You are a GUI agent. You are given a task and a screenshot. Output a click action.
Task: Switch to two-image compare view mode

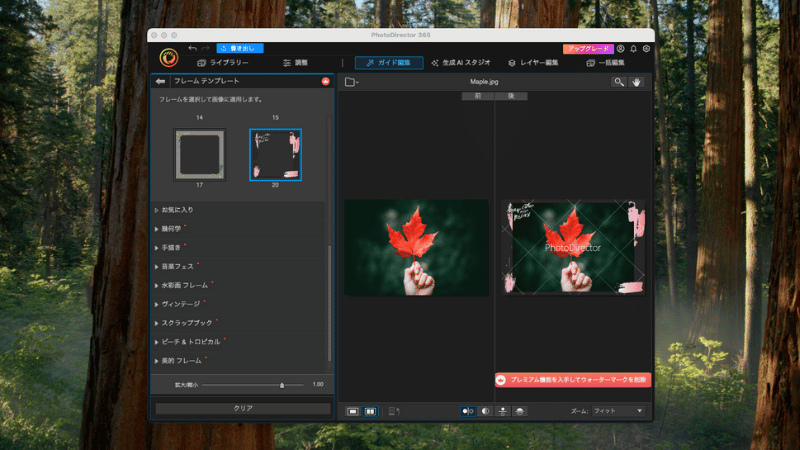[370, 411]
